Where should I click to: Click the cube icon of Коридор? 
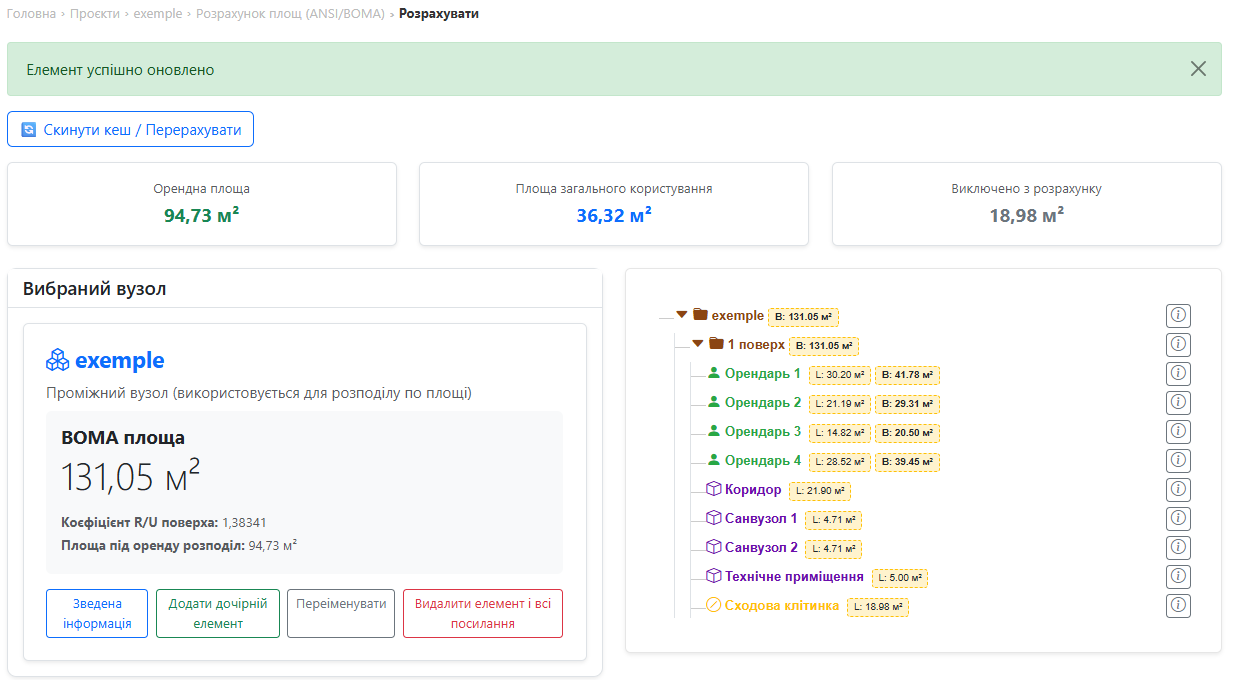click(x=714, y=489)
